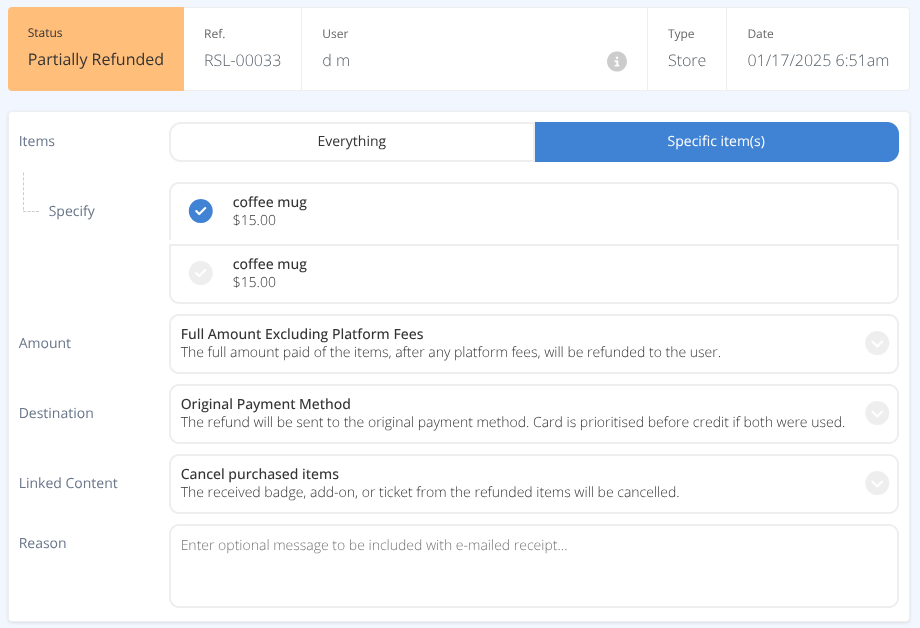Screen dimensions: 920x628
Task: Click the chevron icon in the Destination row
Action: [x=876, y=413]
